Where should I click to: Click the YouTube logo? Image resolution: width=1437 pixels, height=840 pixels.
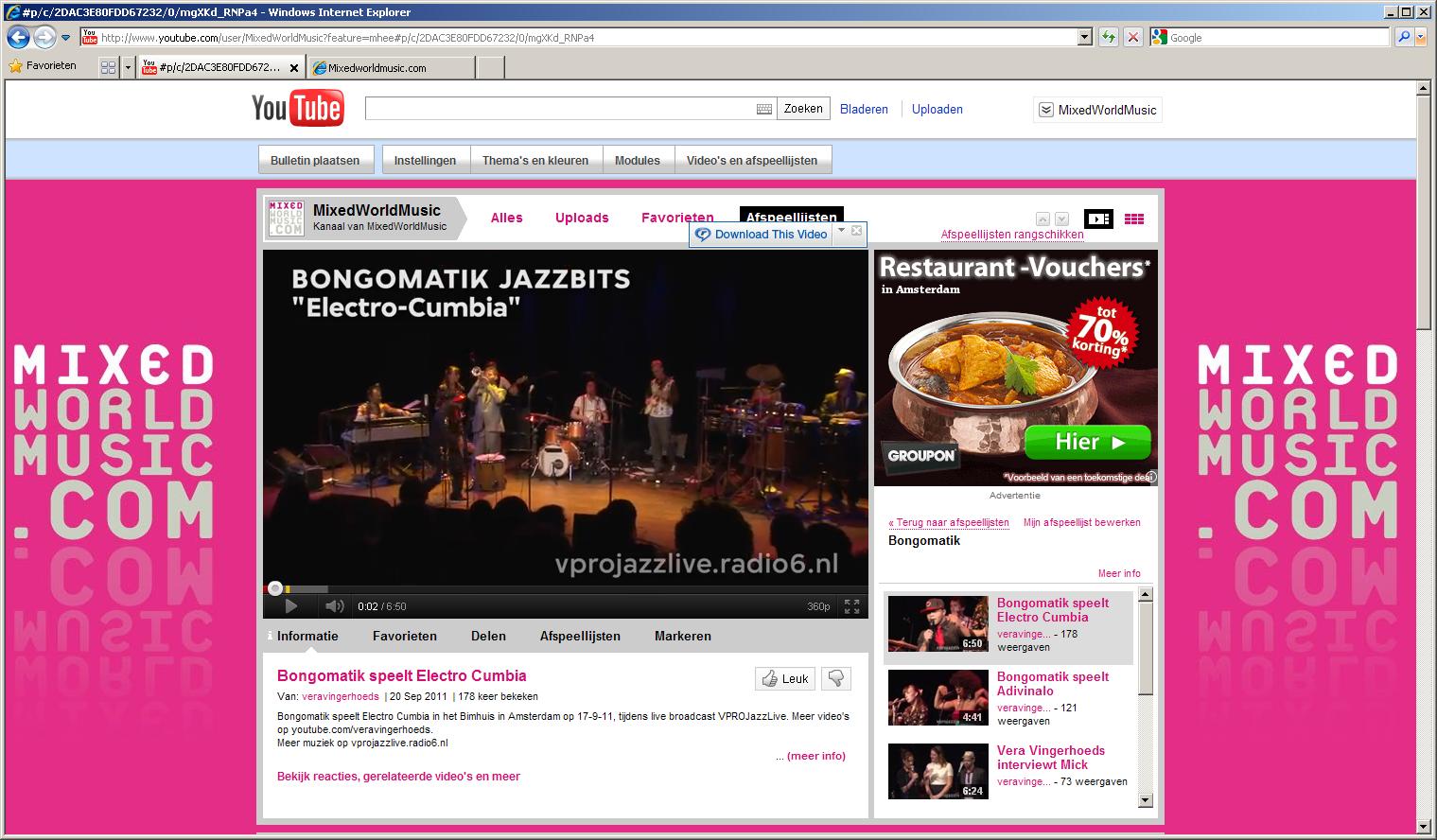click(297, 109)
